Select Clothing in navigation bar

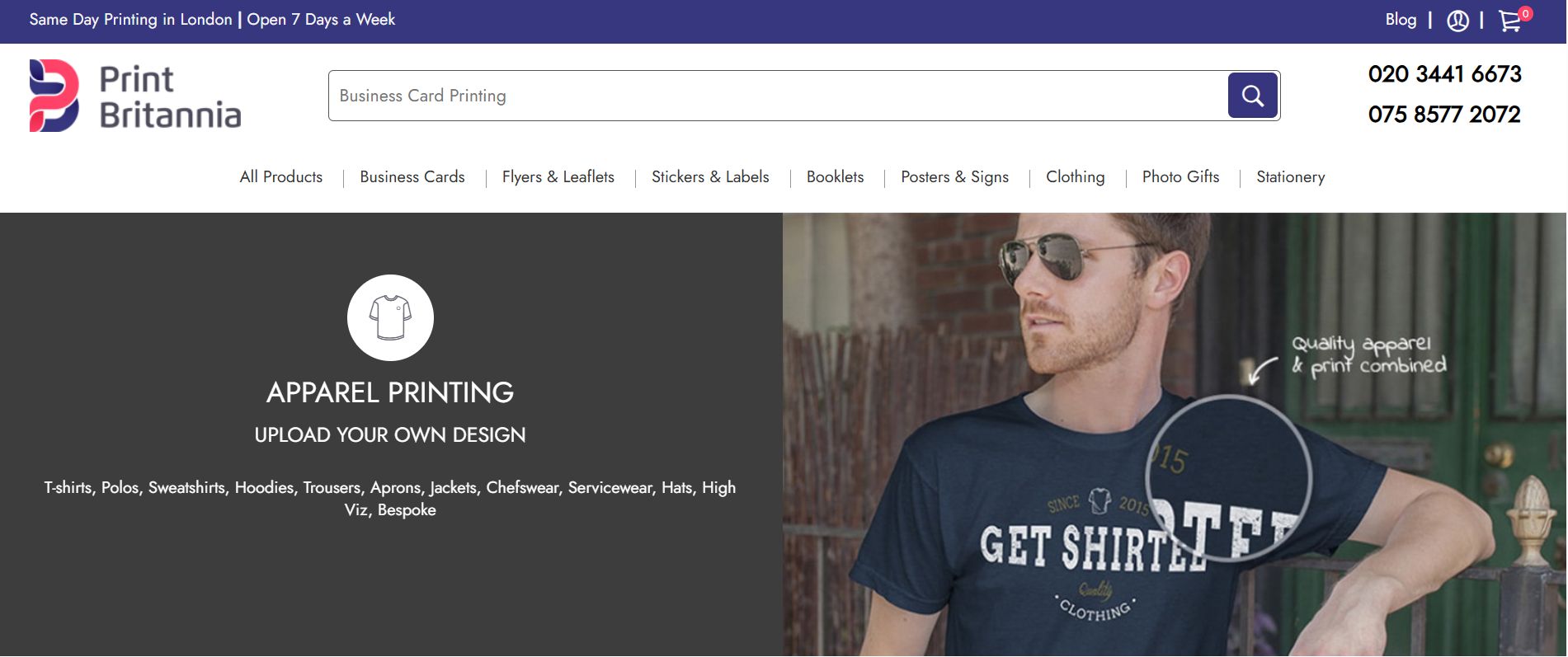click(1075, 177)
